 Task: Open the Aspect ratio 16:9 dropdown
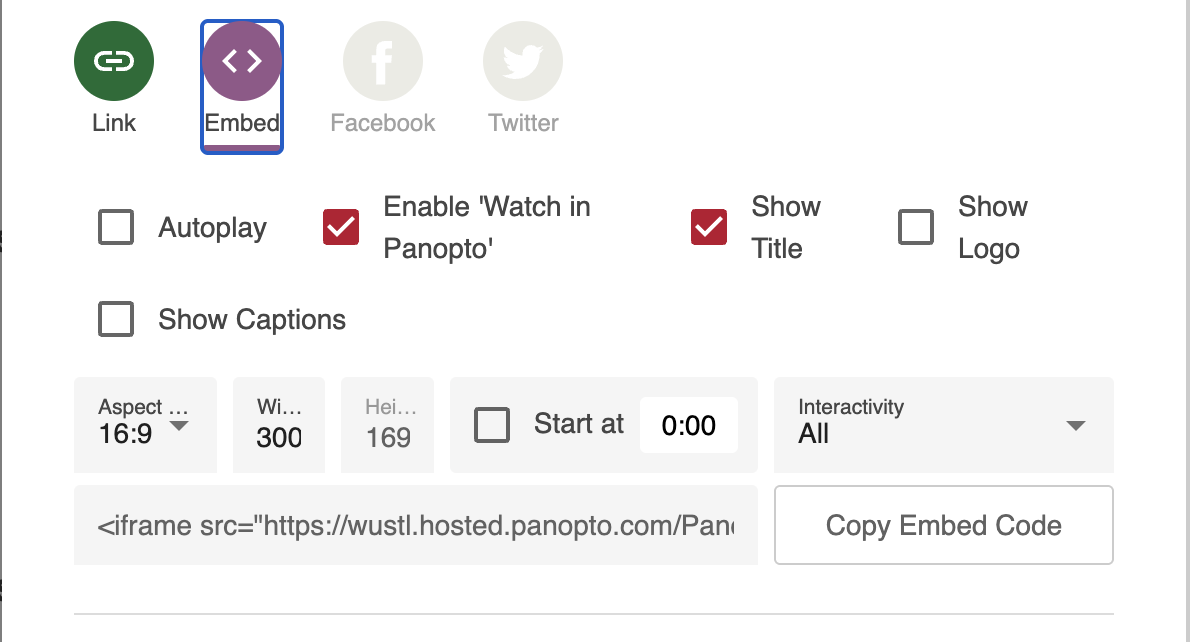point(145,425)
